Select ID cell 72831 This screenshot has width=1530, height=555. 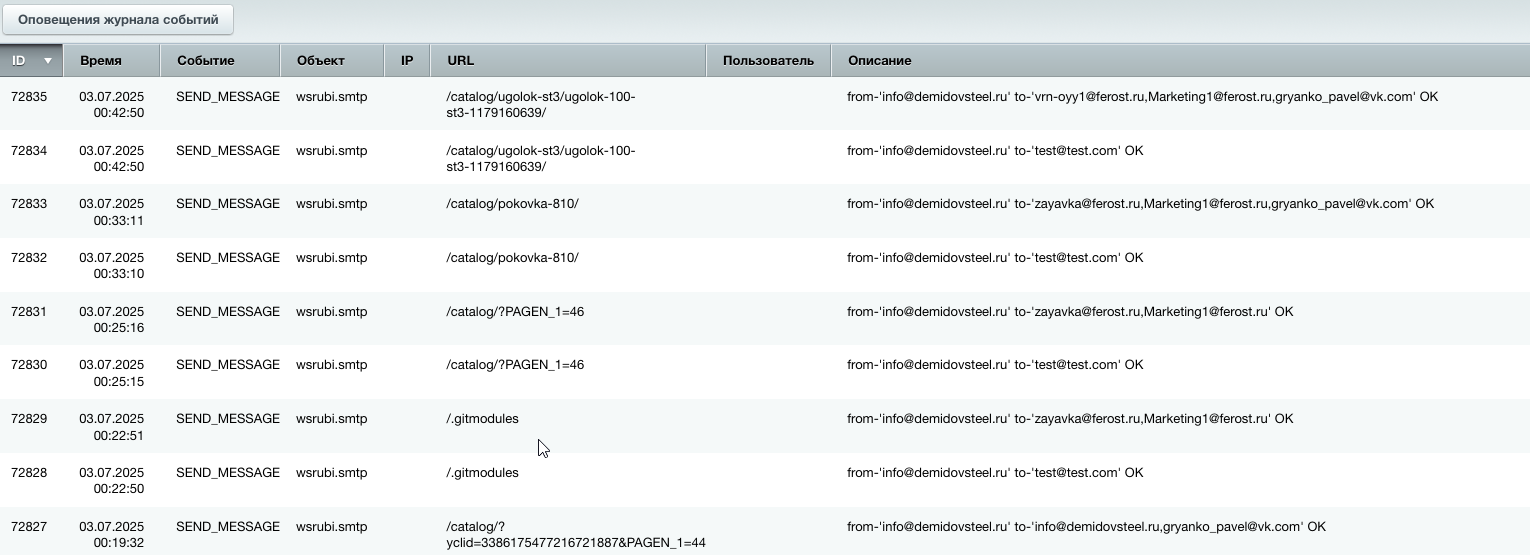[29, 312]
